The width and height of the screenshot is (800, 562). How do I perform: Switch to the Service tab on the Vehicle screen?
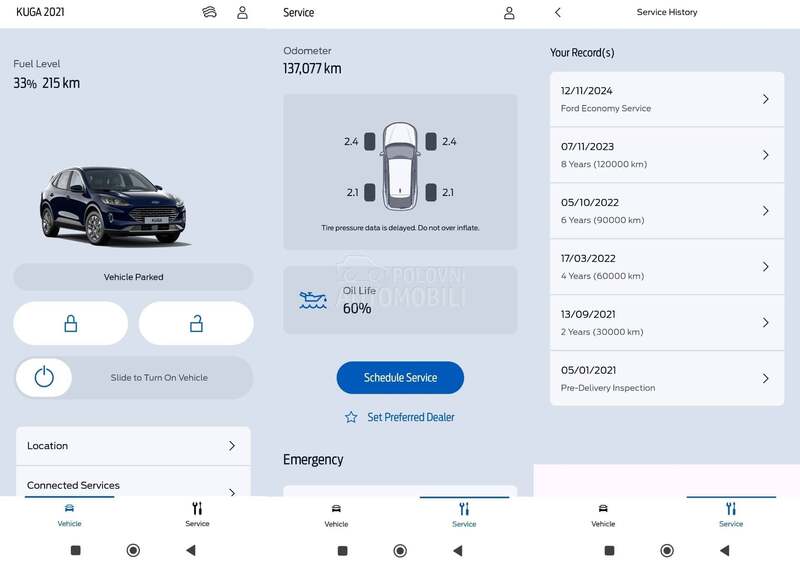point(197,514)
